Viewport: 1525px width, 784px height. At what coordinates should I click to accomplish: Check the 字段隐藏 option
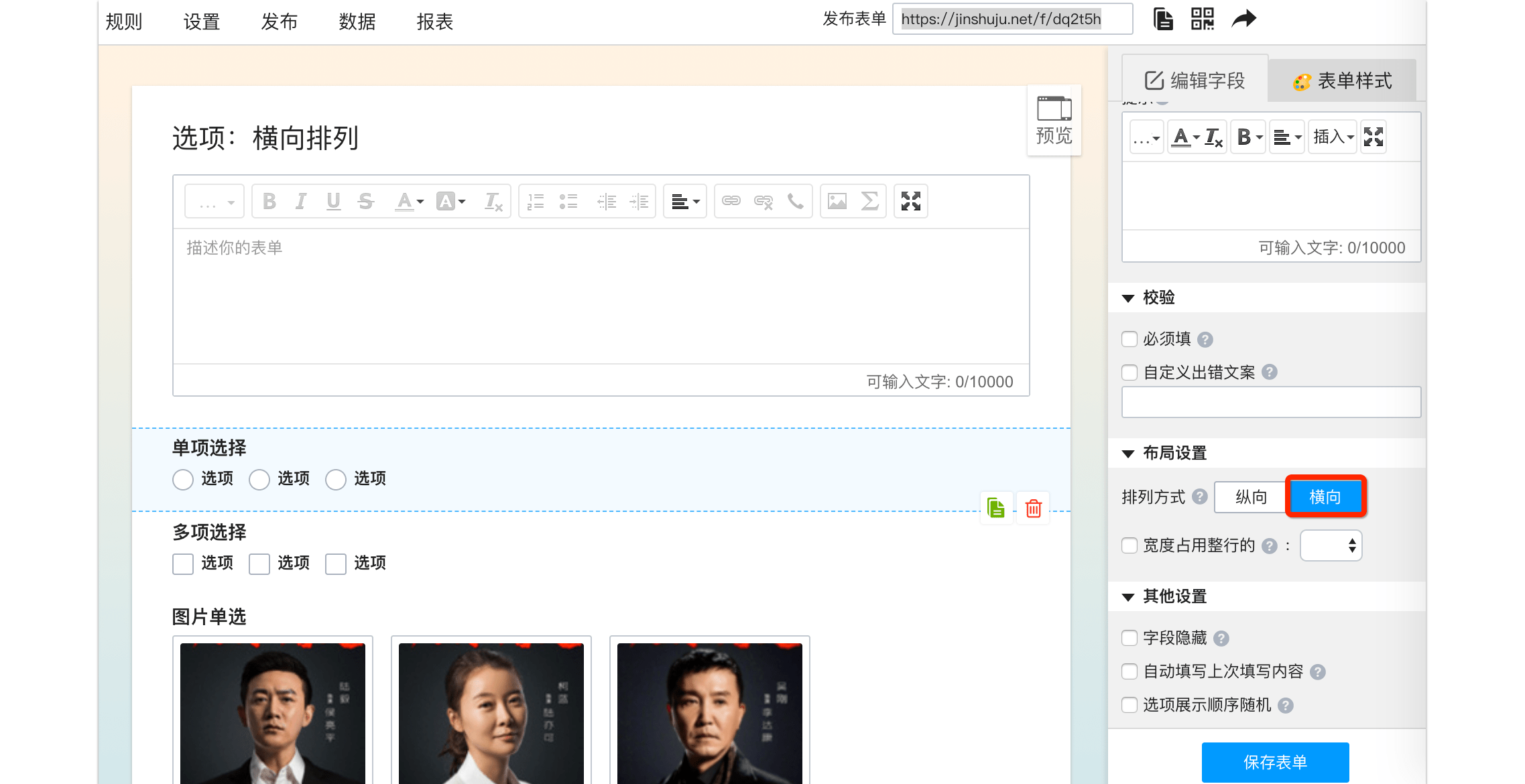(1130, 638)
